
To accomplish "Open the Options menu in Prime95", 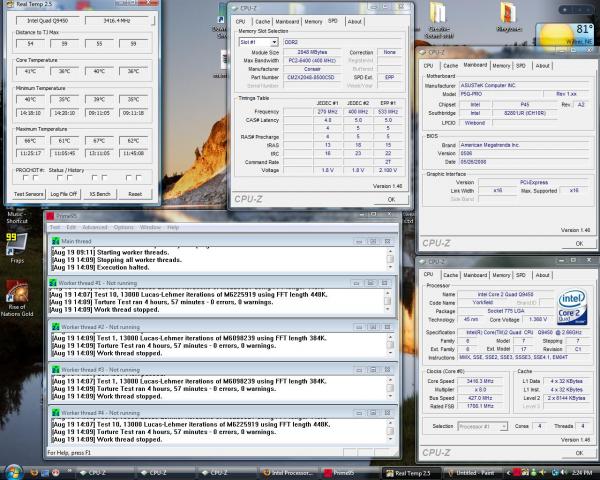I will click(124, 227).
